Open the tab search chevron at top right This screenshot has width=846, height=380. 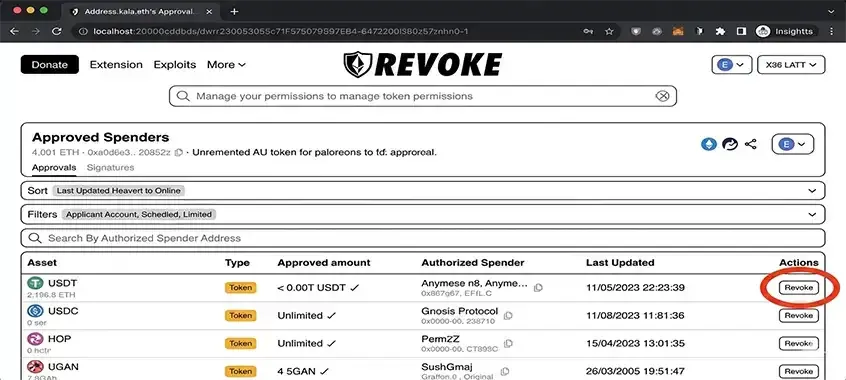click(x=830, y=11)
